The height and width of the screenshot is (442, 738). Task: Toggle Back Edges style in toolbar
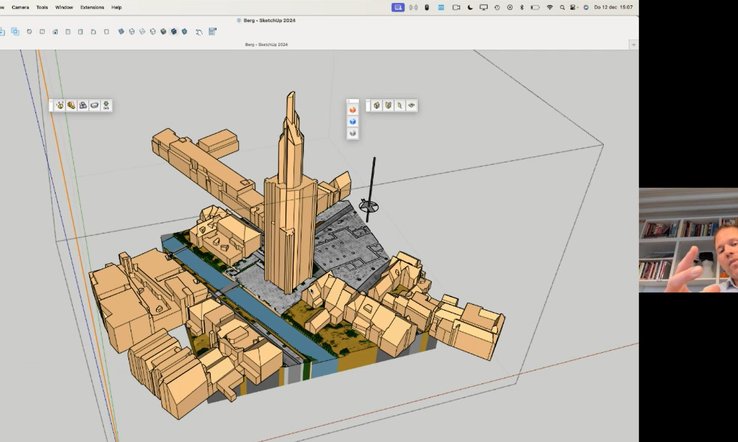coord(131,31)
